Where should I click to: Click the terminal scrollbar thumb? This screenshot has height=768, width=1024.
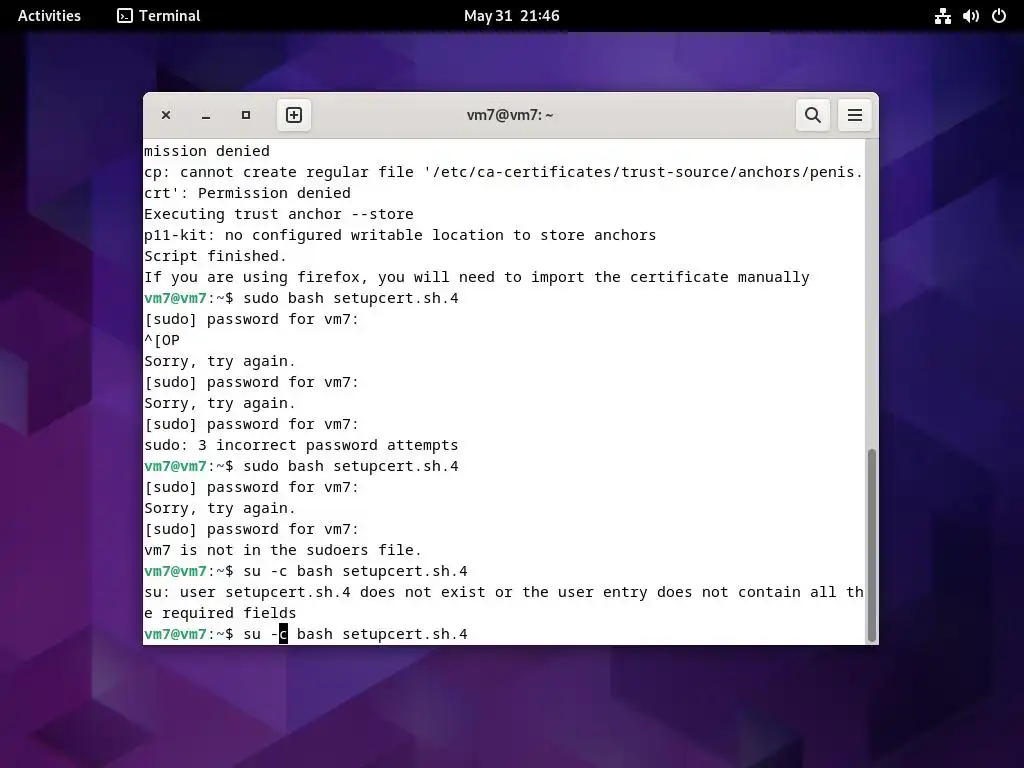pyautogui.click(x=871, y=545)
